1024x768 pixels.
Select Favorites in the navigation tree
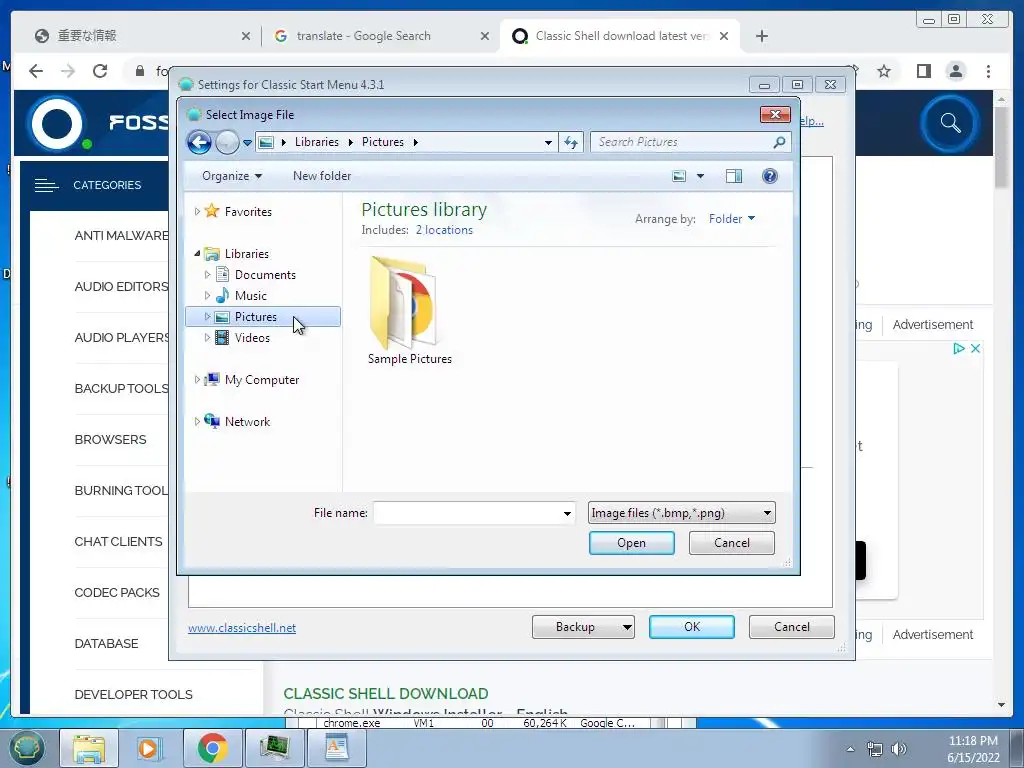pyautogui.click(x=248, y=212)
